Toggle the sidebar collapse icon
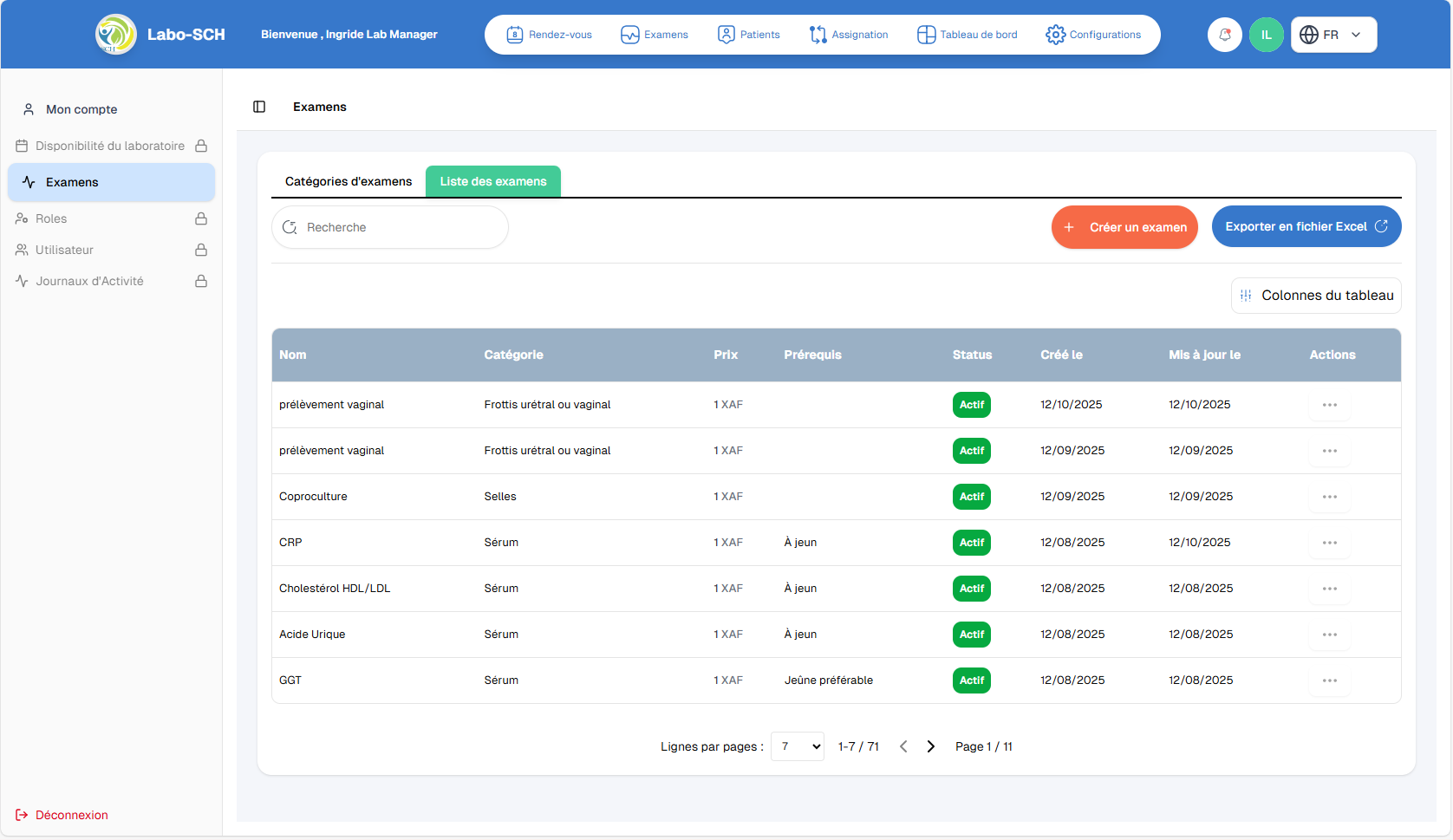This screenshot has height=840, width=1453. click(259, 107)
